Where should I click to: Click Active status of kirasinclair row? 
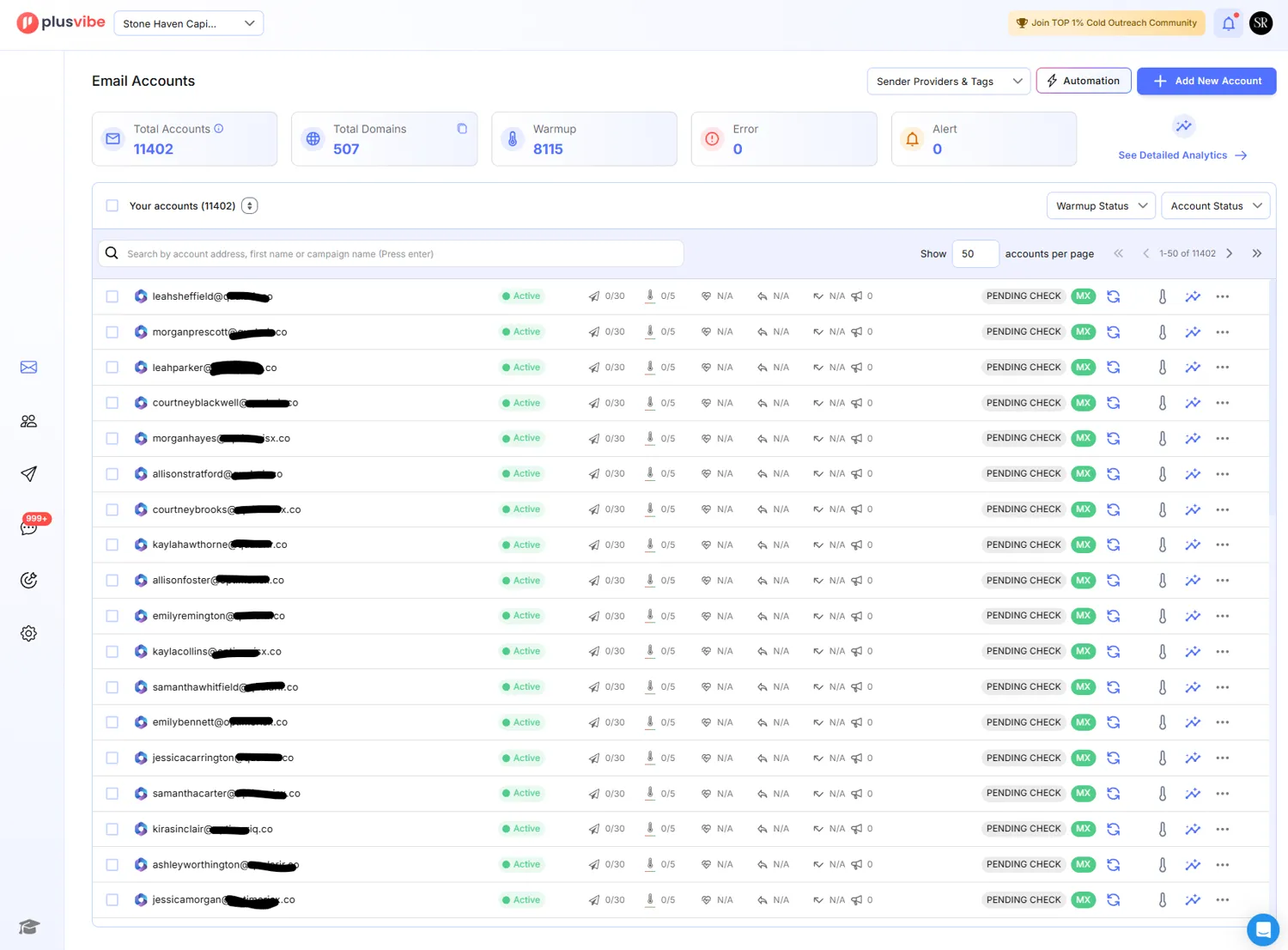click(522, 829)
